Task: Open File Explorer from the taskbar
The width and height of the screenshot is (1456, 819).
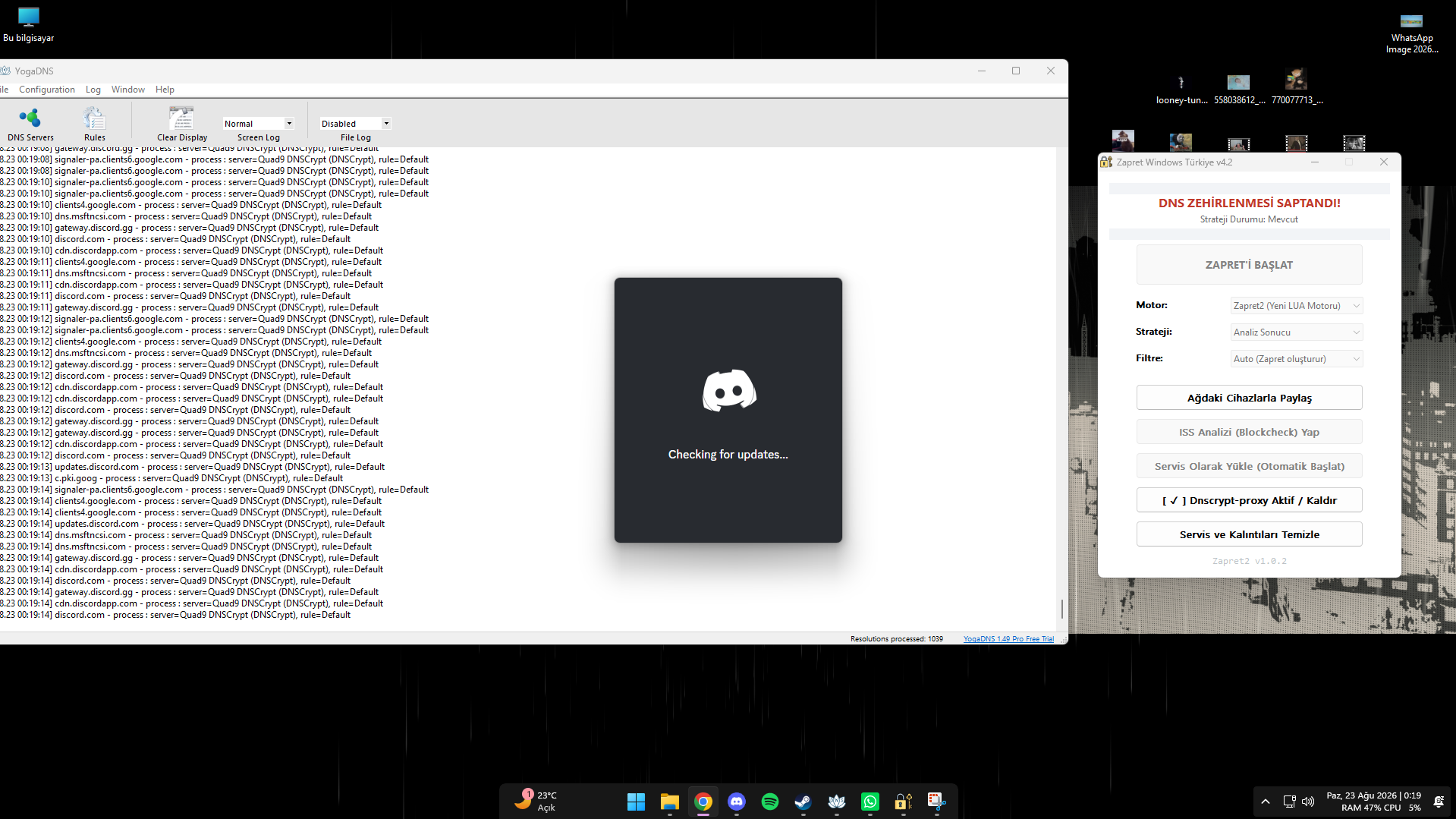Action: point(669,802)
